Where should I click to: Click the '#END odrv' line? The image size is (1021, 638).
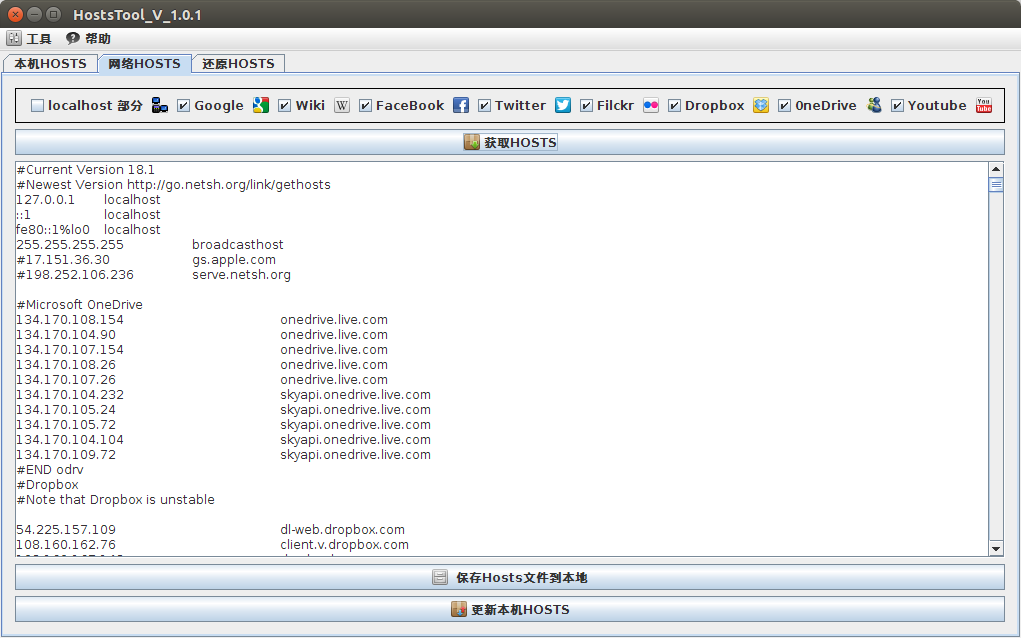click(50, 469)
